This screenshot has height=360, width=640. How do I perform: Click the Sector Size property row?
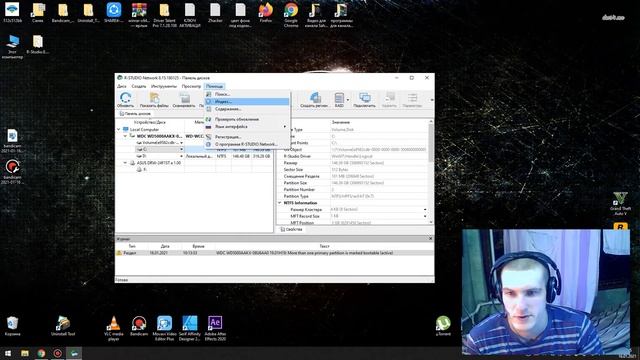(x=353, y=169)
